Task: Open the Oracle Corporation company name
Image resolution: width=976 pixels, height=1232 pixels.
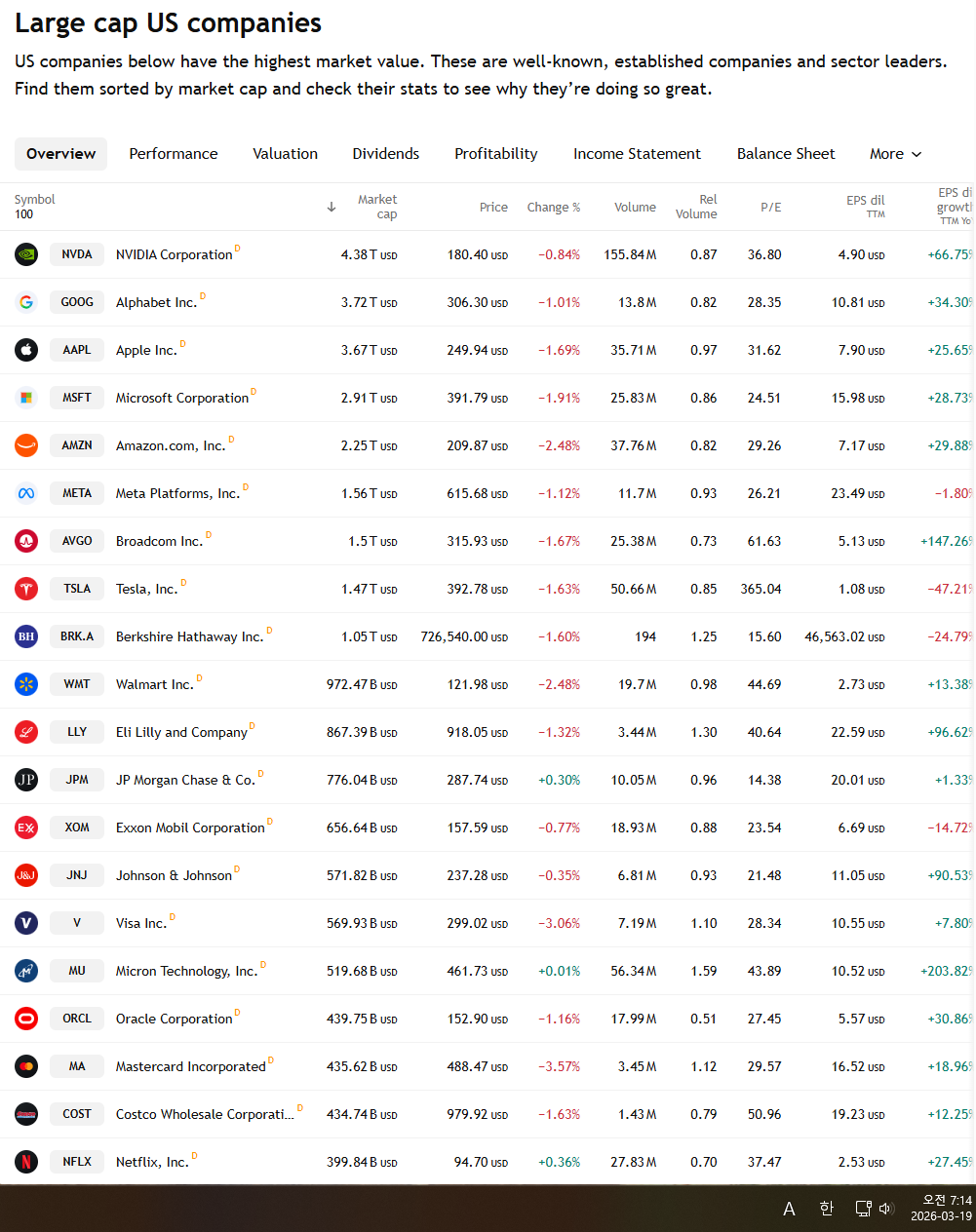Action: (x=174, y=1019)
